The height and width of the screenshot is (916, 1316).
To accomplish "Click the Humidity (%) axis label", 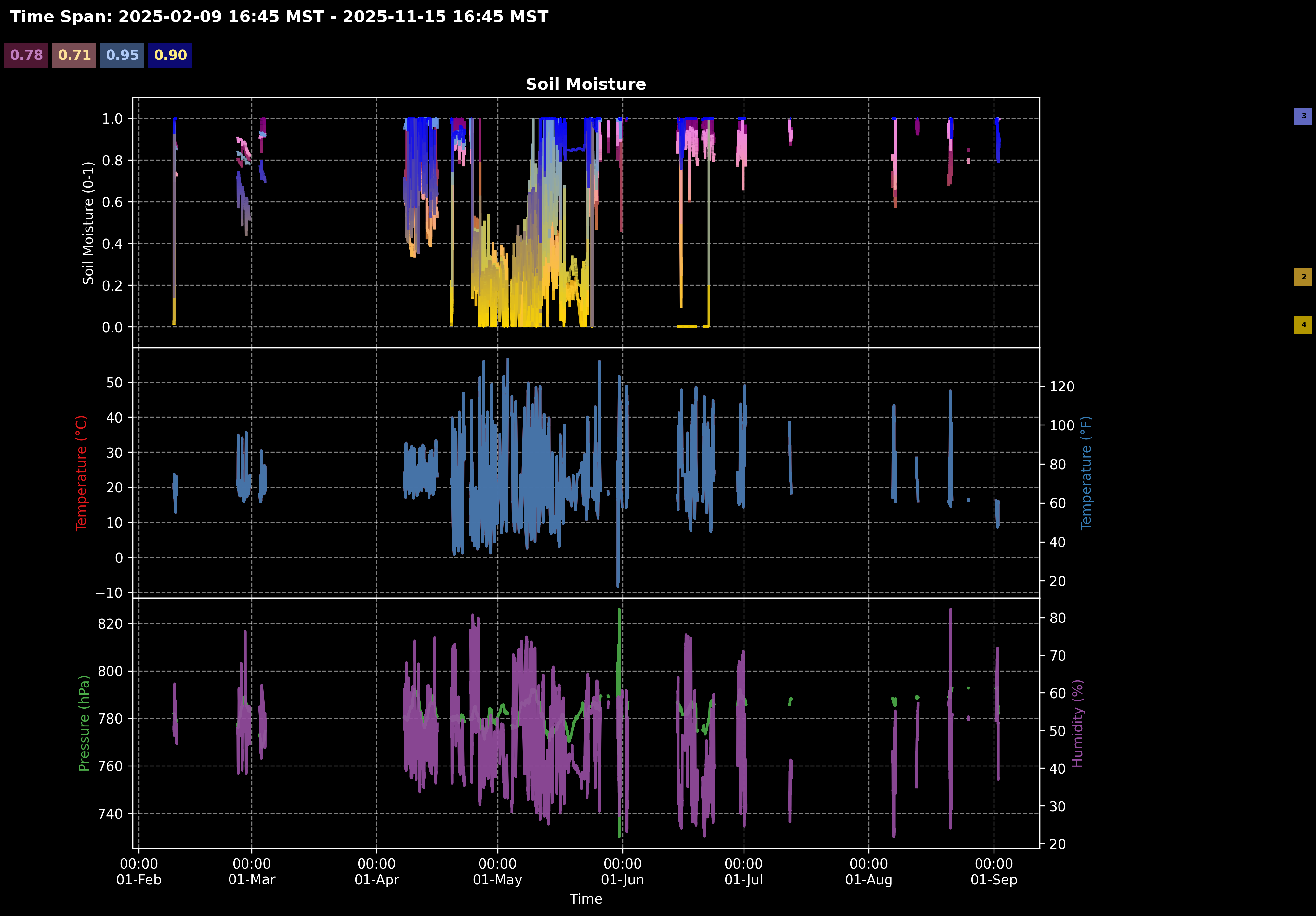I will 1078,723.
